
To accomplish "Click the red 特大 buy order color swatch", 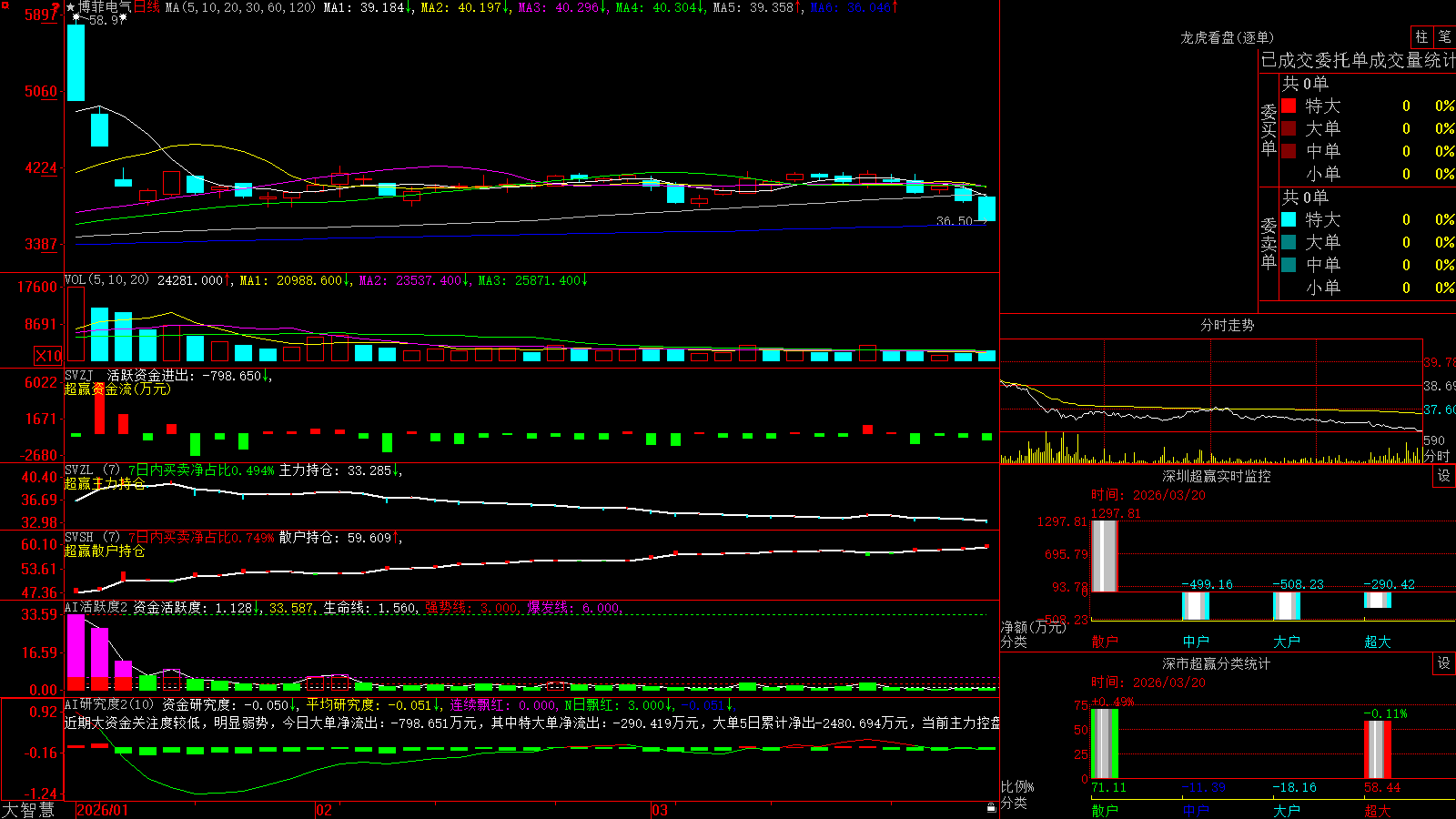I will coord(1289,106).
